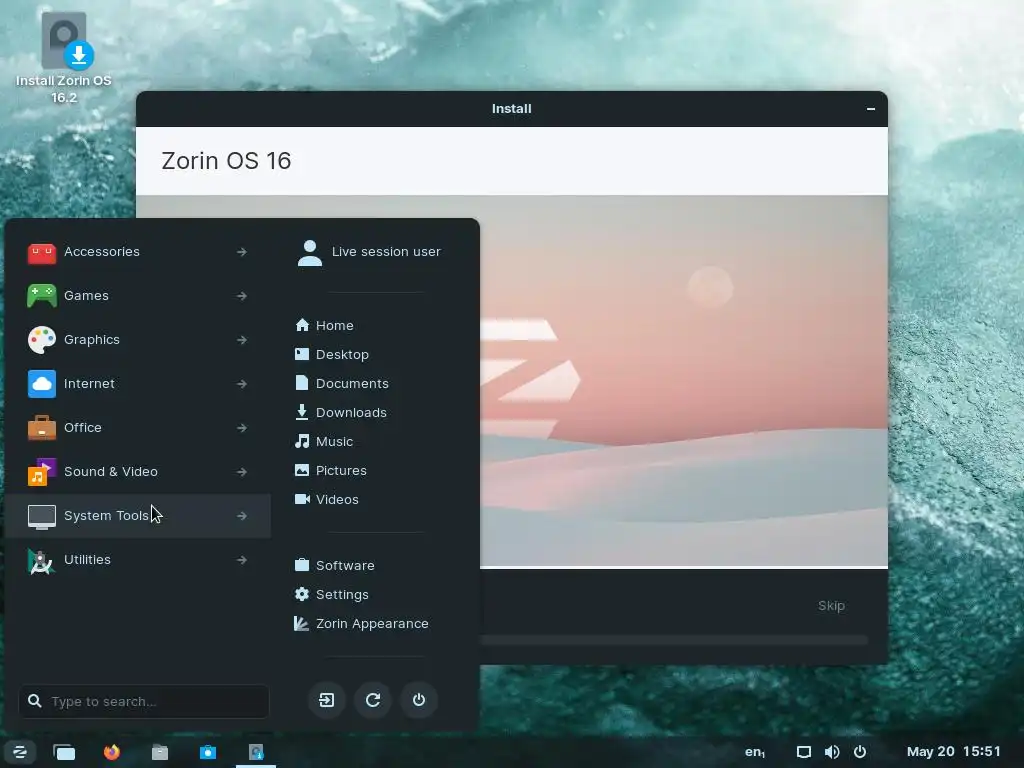The image size is (1024, 768).
Task: Open the Zorin start menu button
Action: point(20,752)
